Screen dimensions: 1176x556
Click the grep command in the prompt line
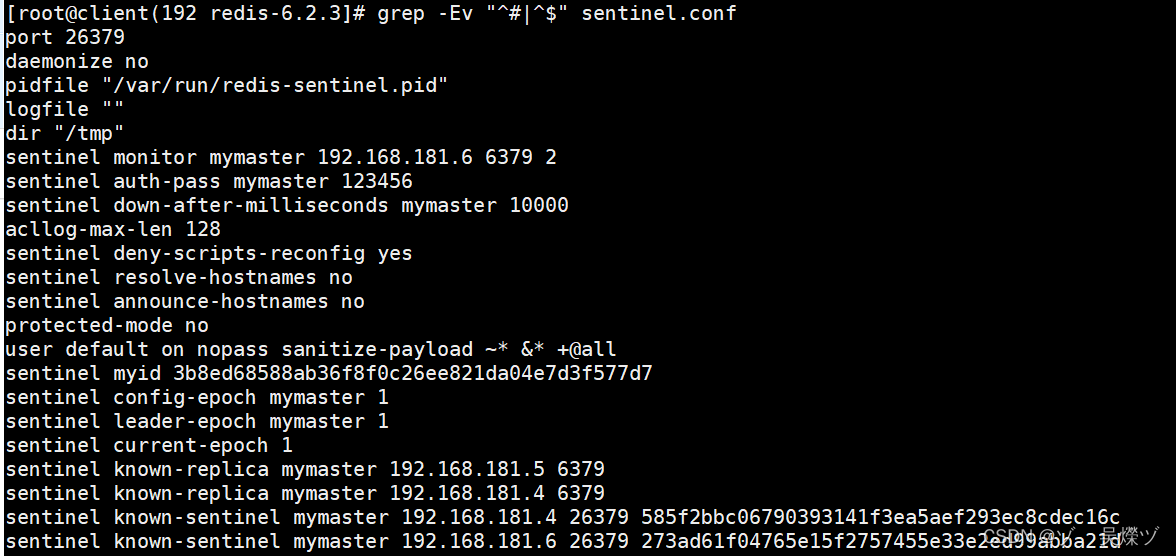[x=557, y=14]
